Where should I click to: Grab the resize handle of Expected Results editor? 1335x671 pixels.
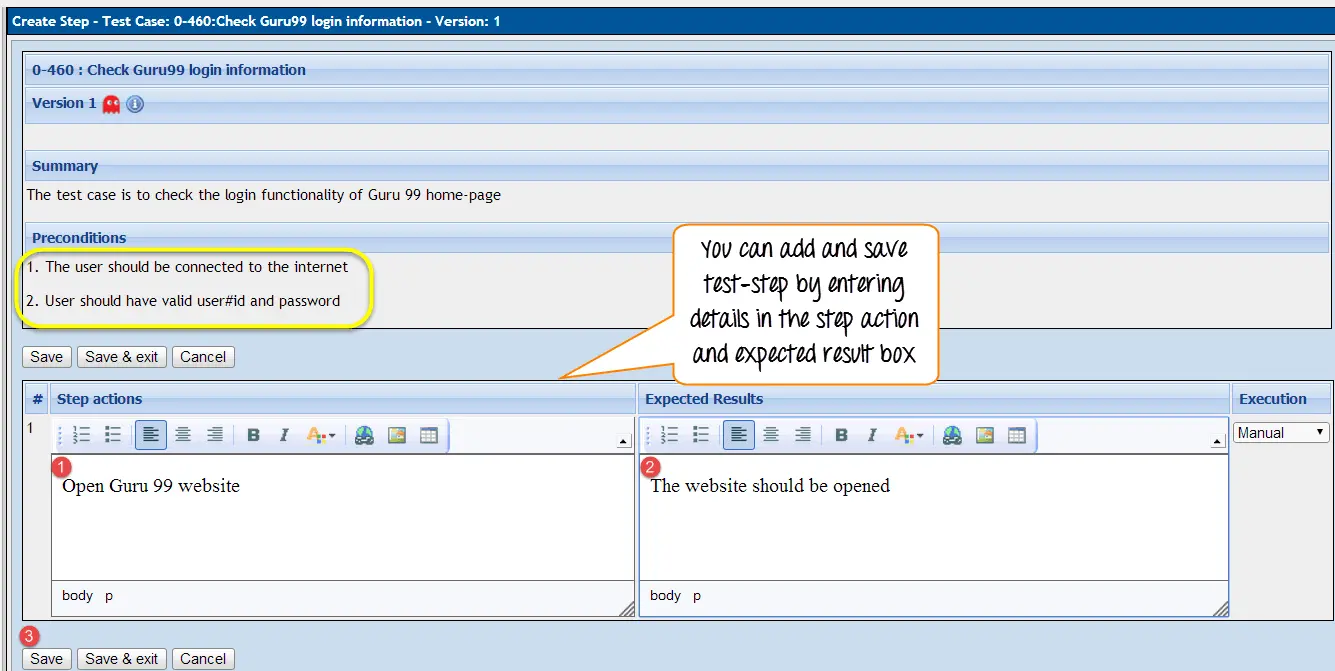click(1220, 608)
